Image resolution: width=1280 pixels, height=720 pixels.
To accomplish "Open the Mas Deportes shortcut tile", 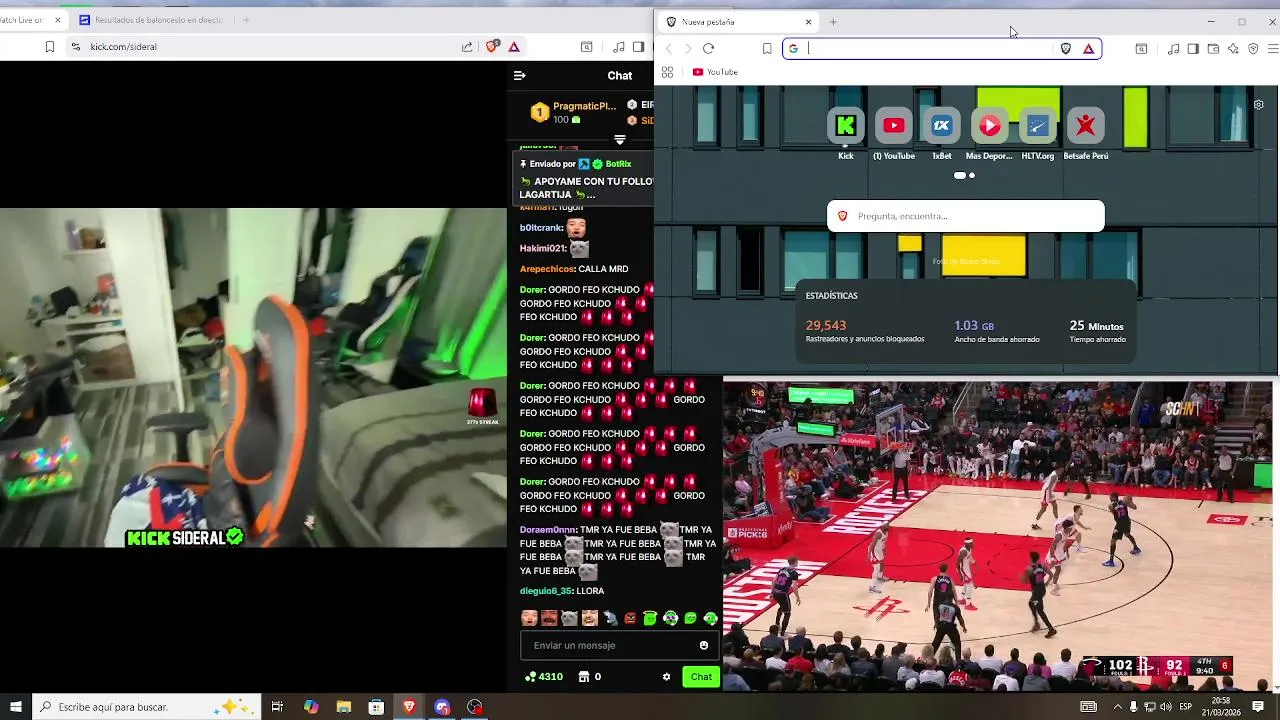I will [989, 126].
